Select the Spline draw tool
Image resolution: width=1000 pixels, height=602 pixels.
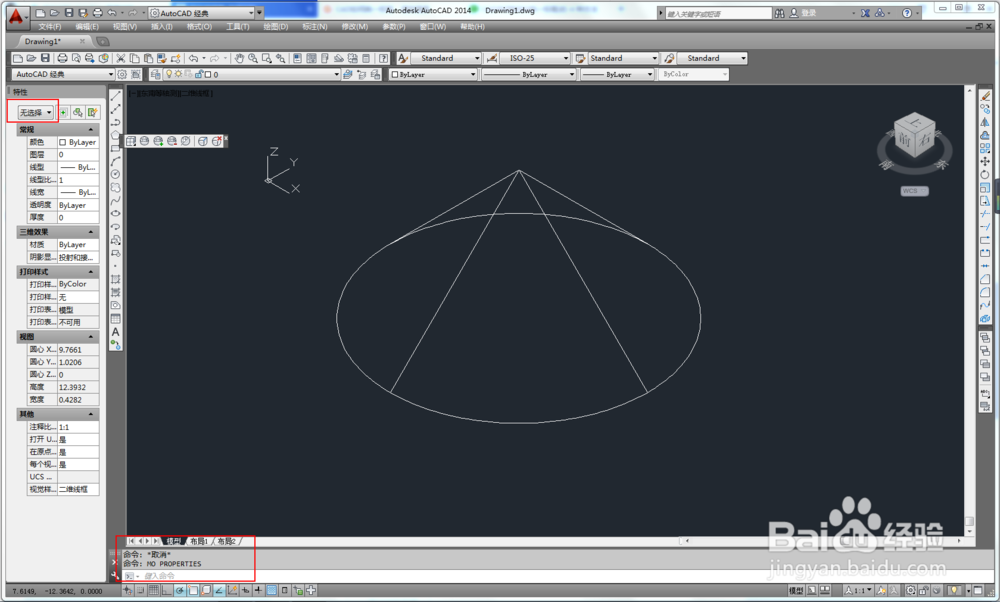(x=115, y=200)
